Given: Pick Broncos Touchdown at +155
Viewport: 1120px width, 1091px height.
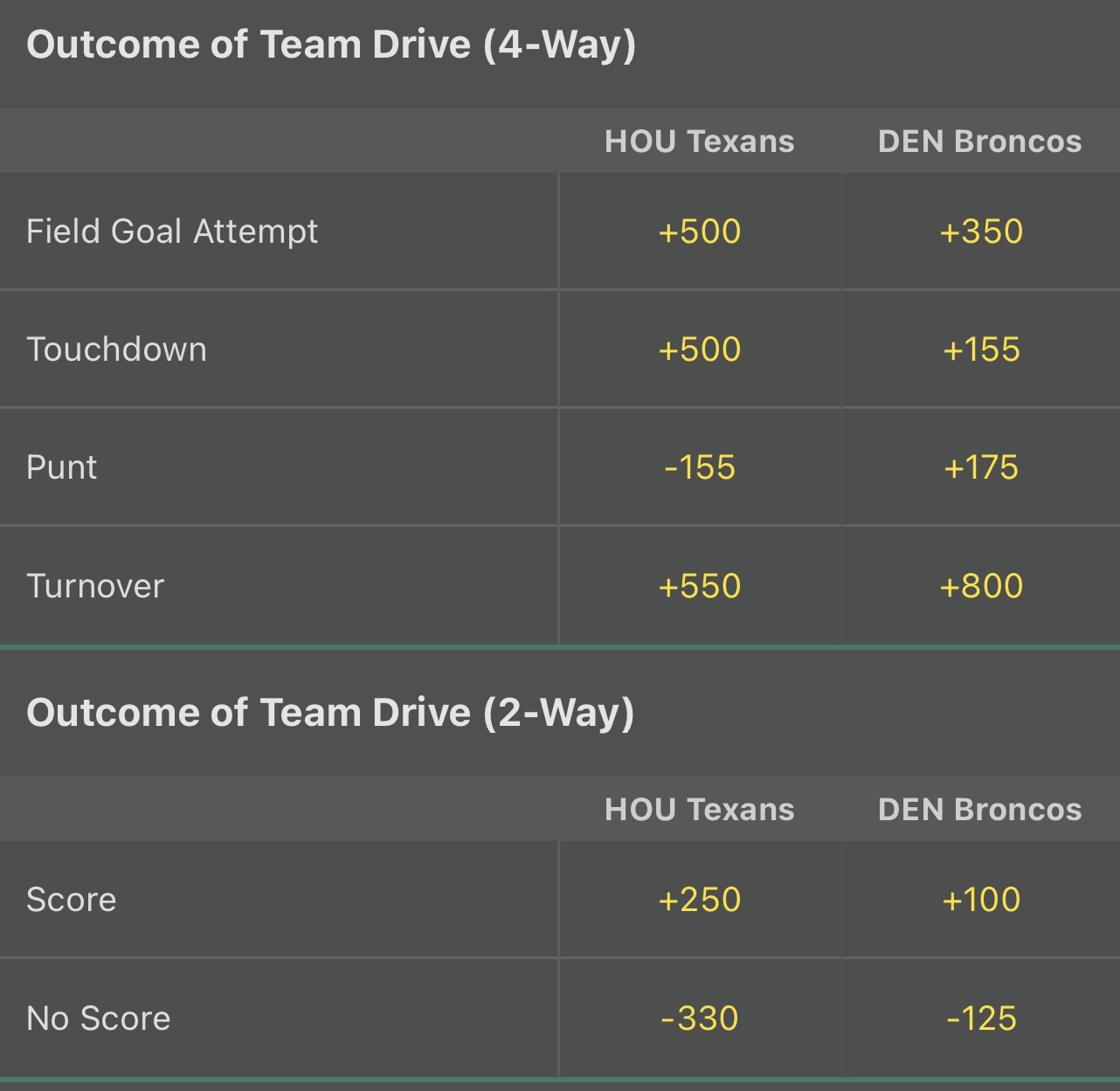Looking at the screenshot, I should [x=980, y=349].
